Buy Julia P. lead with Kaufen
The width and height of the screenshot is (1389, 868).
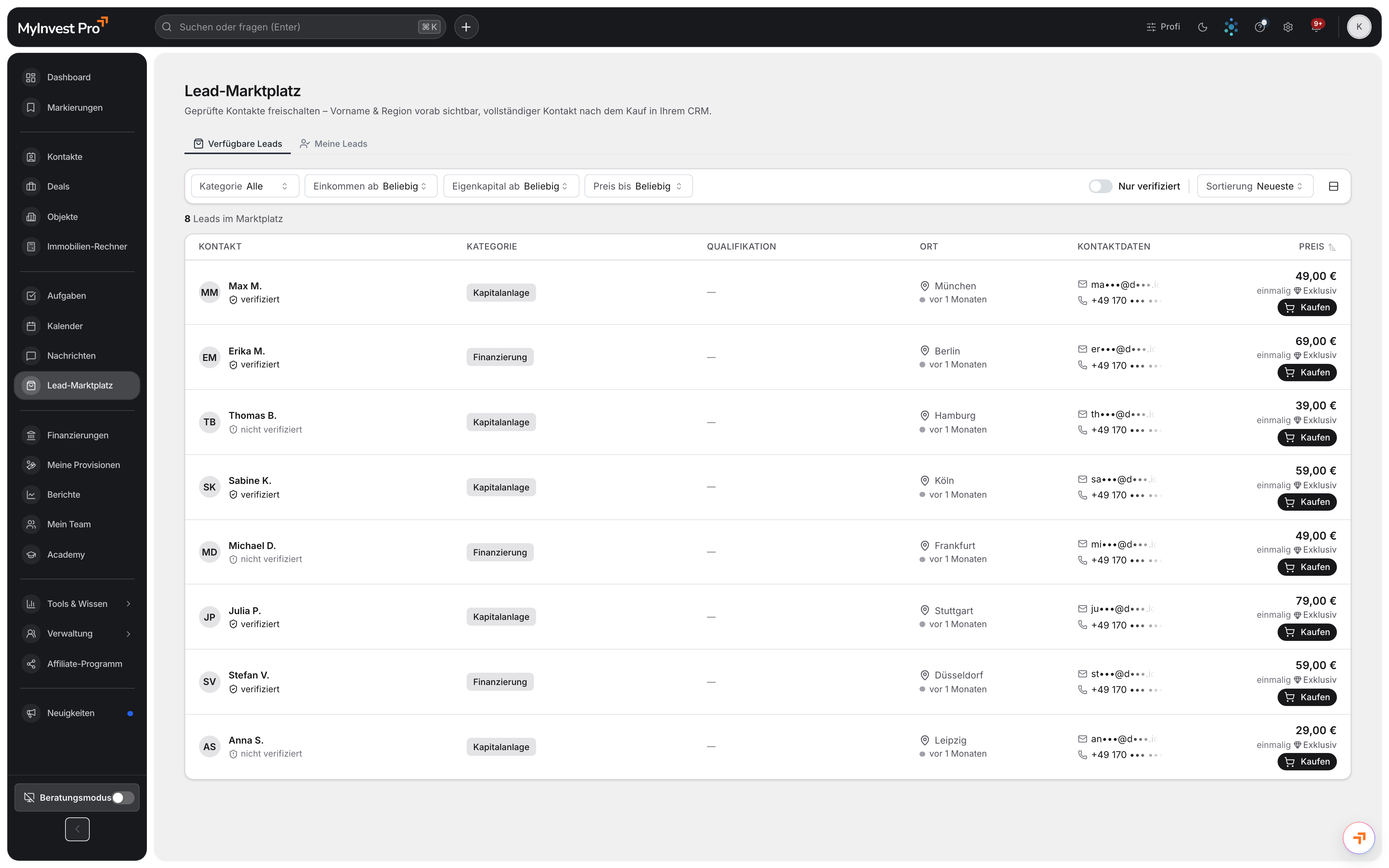pyautogui.click(x=1307, y=632)
